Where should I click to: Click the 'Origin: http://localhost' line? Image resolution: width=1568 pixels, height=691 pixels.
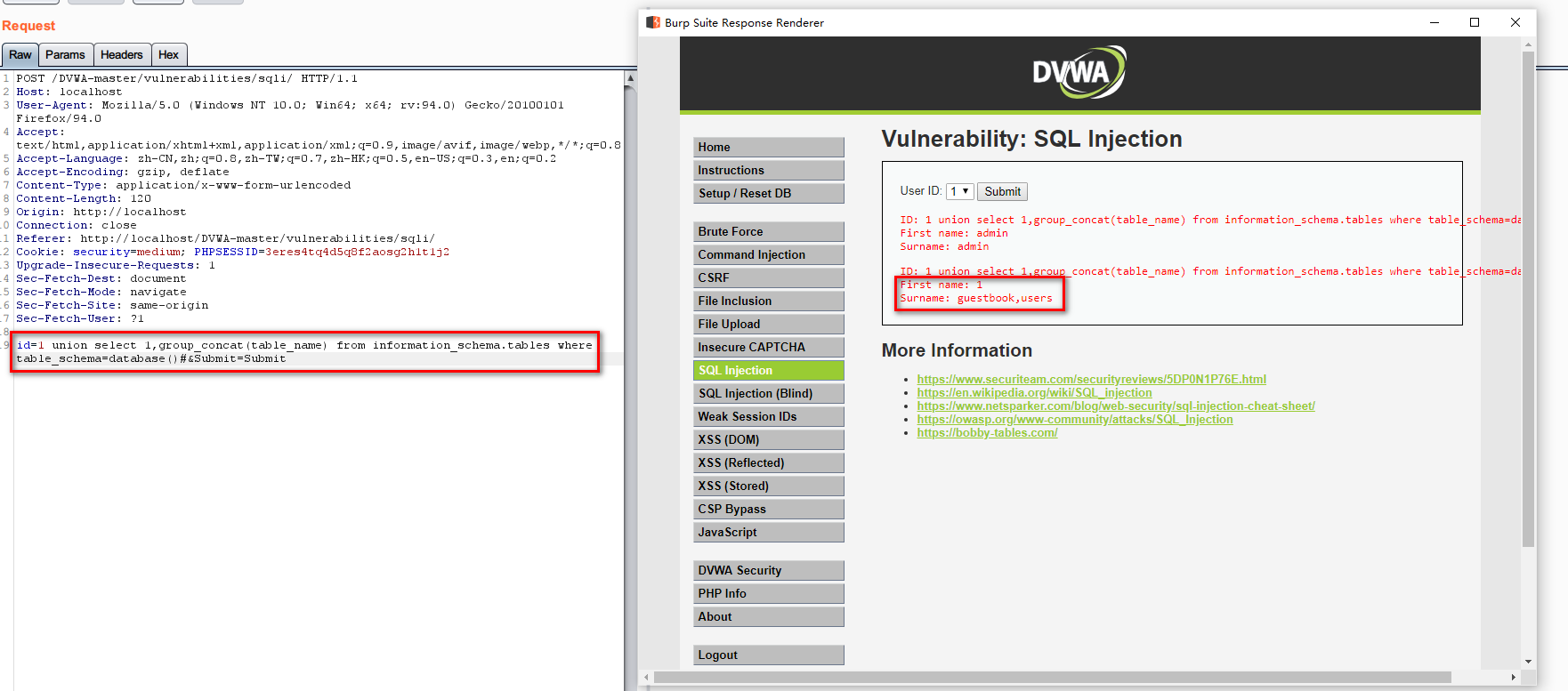click(x=101, y=212)
